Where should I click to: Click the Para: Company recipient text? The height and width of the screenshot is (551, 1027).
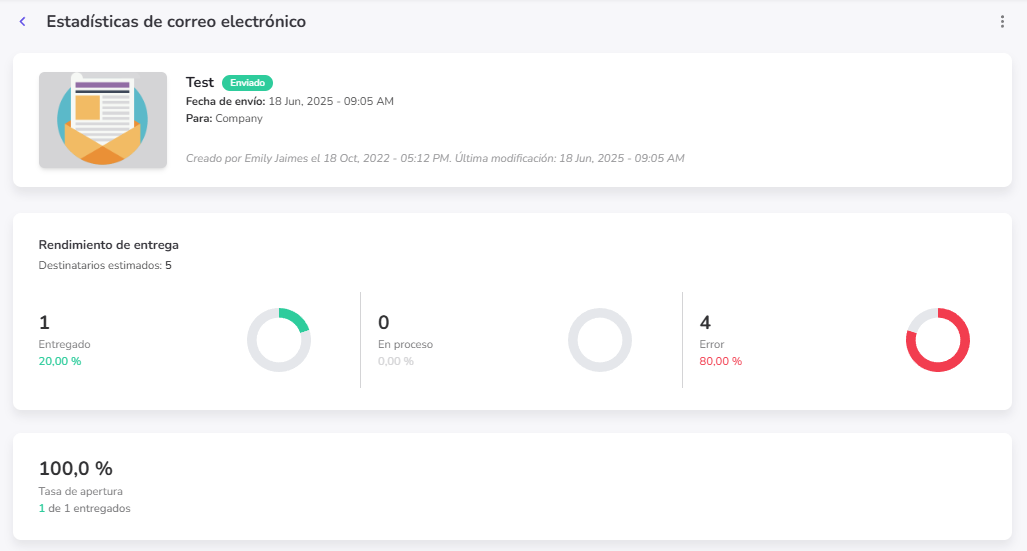[224, 118]
